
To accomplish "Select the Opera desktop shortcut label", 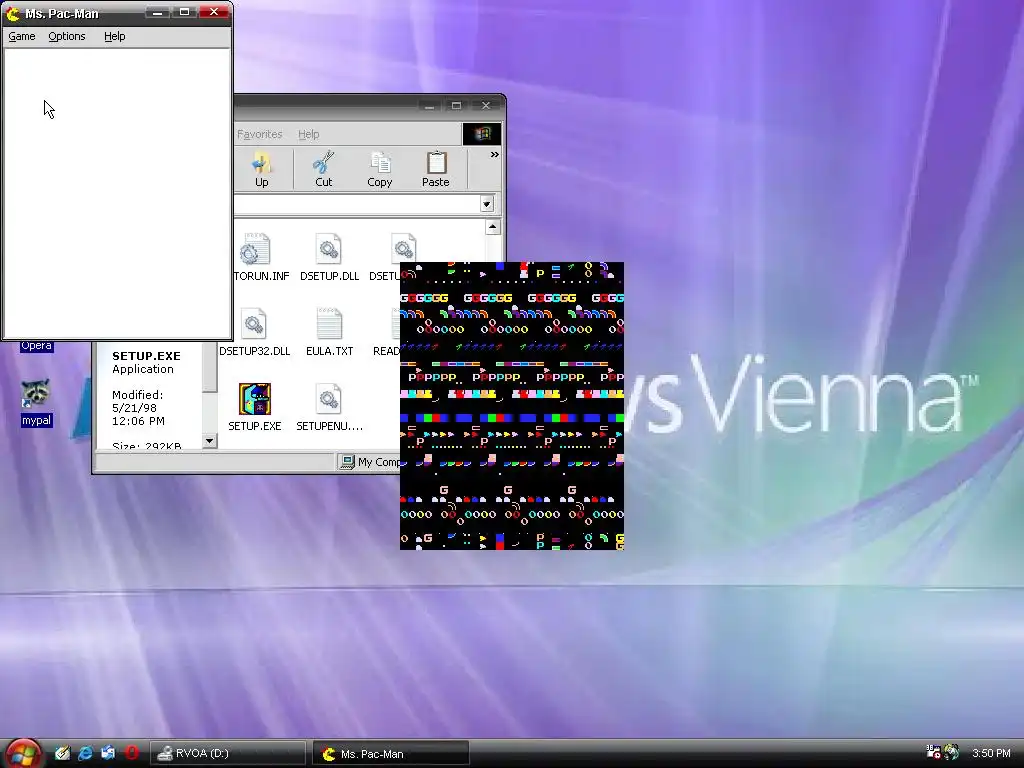I will click(36, 346).
